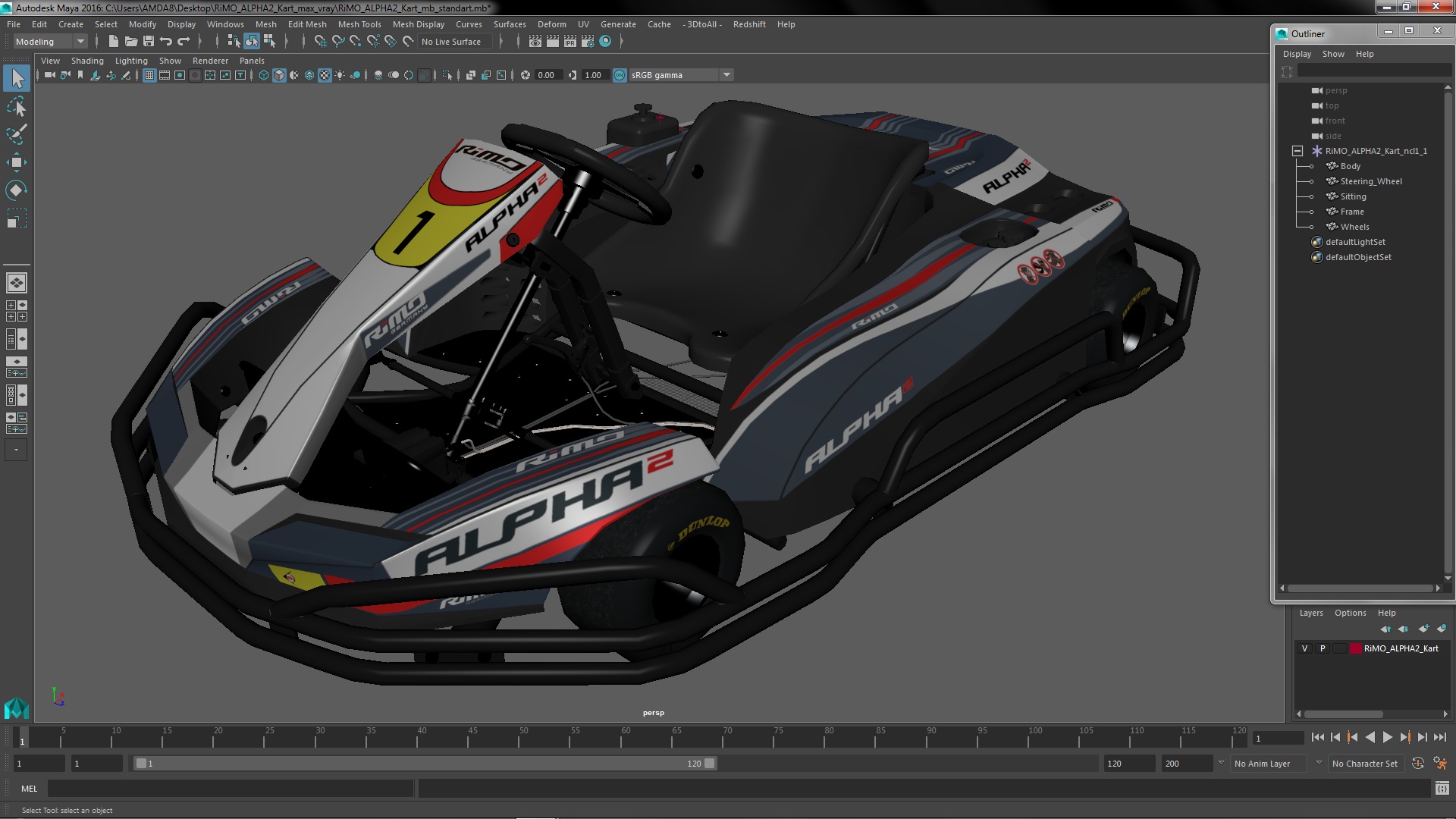Open the viewport Renderer menu
The height and width of the screenshot is (819, 1456).
point(210,61)
